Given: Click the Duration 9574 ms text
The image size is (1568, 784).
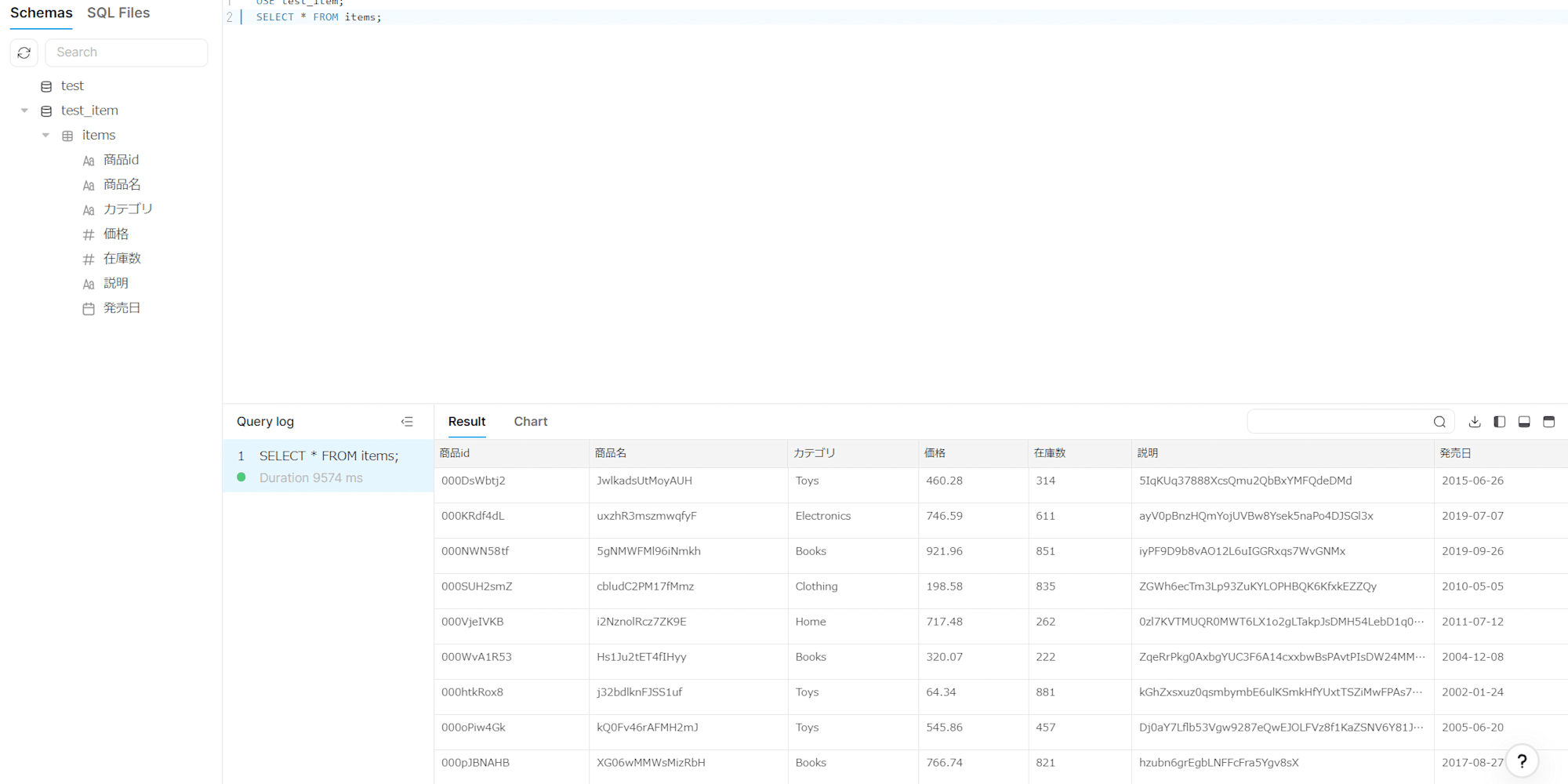Looking at the screenshot, I should click(311, 478).
